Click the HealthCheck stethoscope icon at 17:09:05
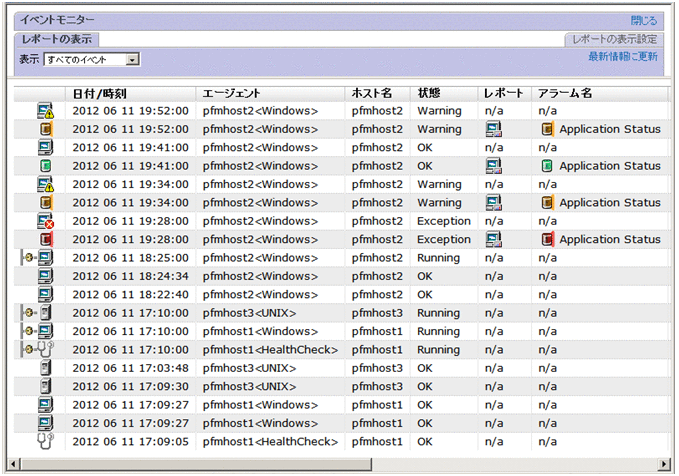This screenshot has height=476, width=679. tap(45, 442)
